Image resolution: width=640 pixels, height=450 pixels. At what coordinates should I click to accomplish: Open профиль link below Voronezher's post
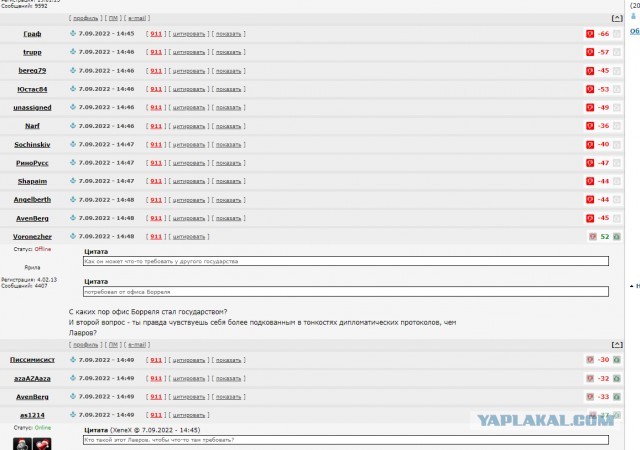[x=86, y=345]
